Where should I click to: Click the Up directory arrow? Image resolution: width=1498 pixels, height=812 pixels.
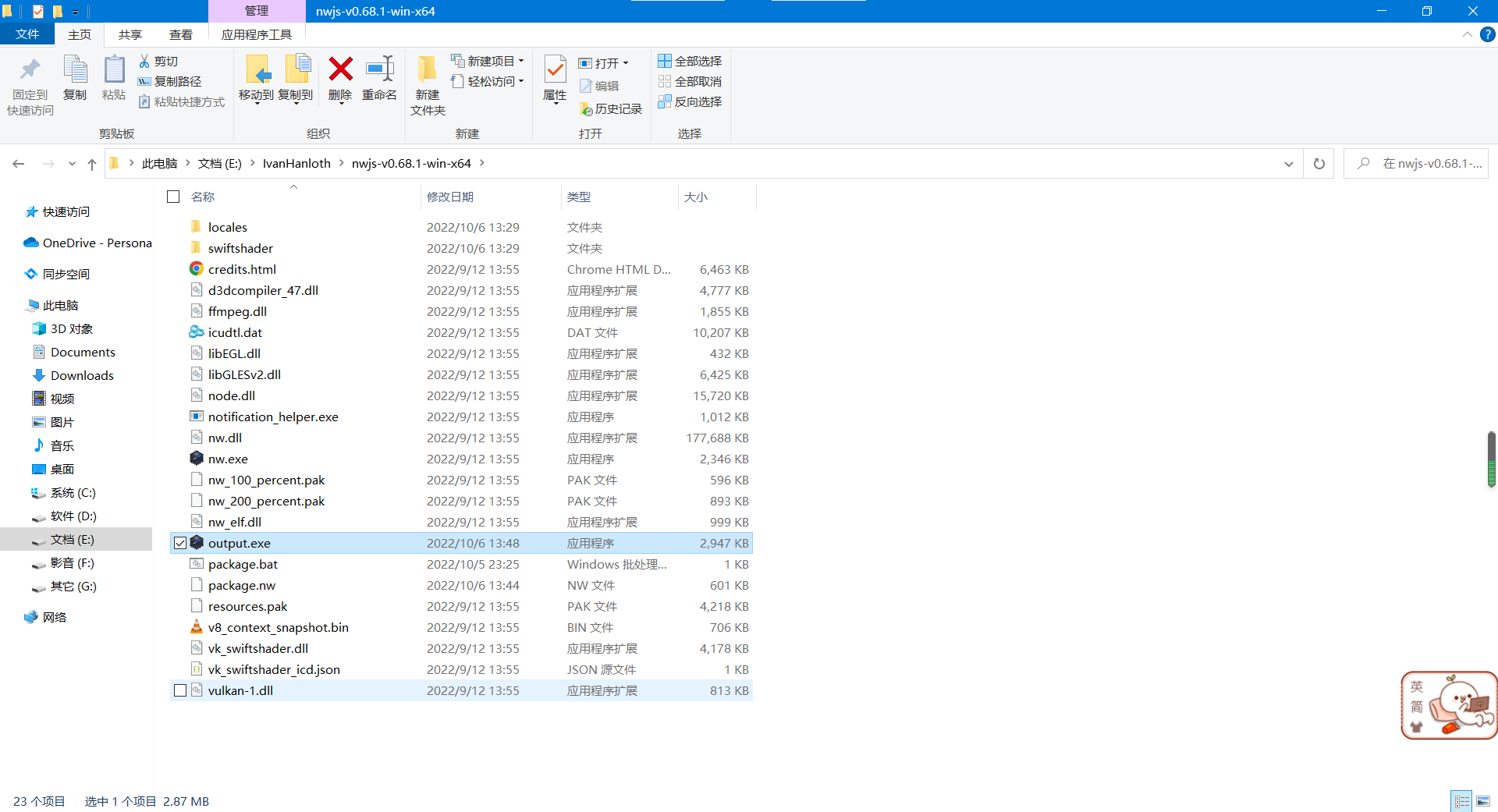pos(92,164)
